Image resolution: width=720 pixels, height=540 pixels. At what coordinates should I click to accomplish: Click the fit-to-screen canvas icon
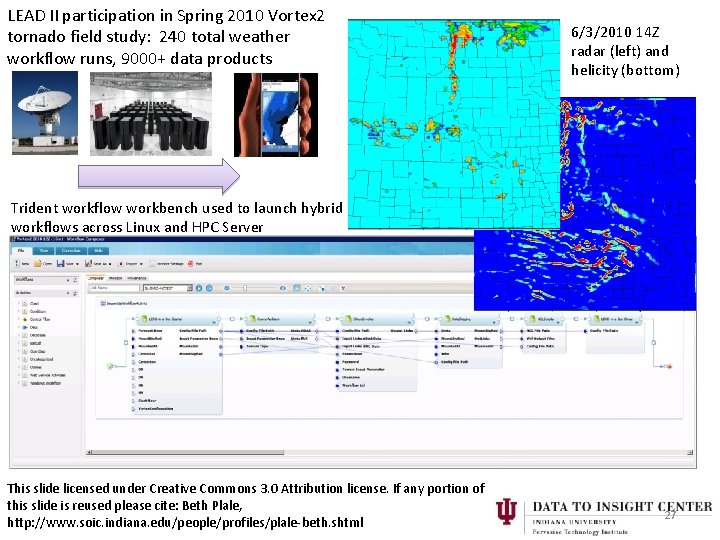(x=308, y=288)
